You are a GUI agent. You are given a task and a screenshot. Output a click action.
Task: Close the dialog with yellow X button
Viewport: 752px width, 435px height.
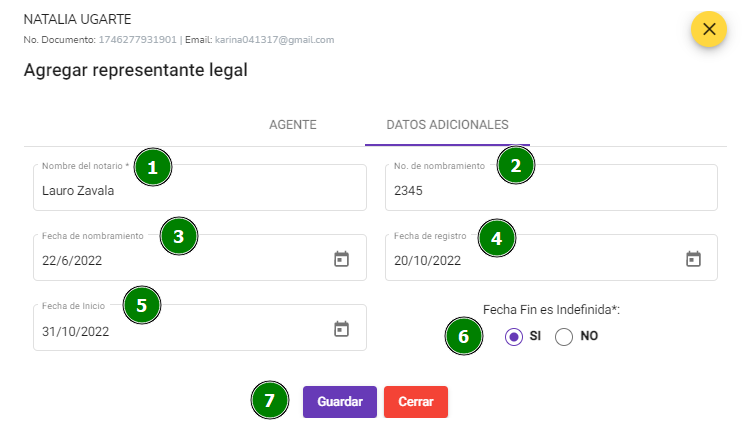coord(709,29)
